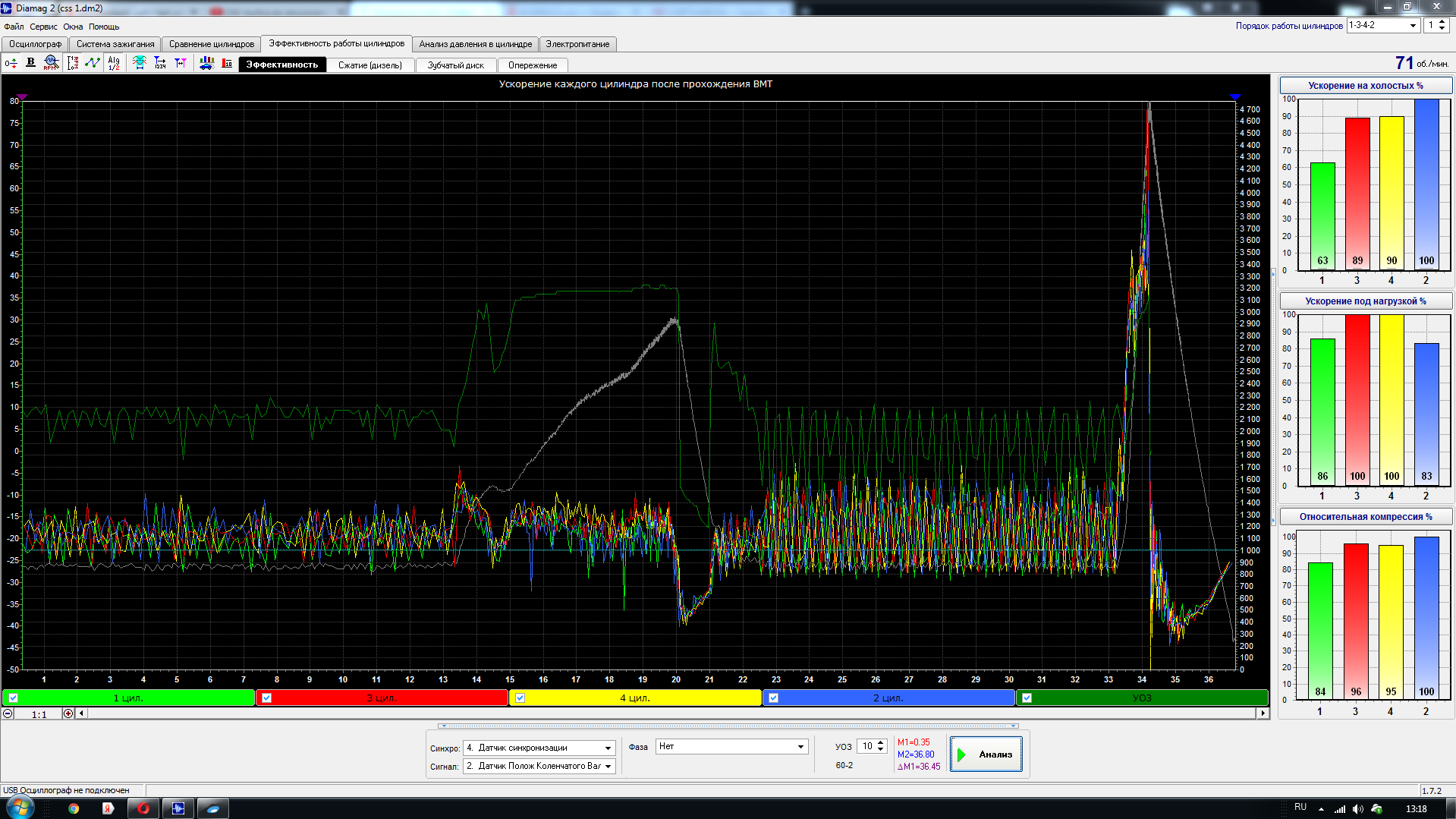Select the Опережение sub-tab
1456x819 pixels.
(x=533, y=65)
